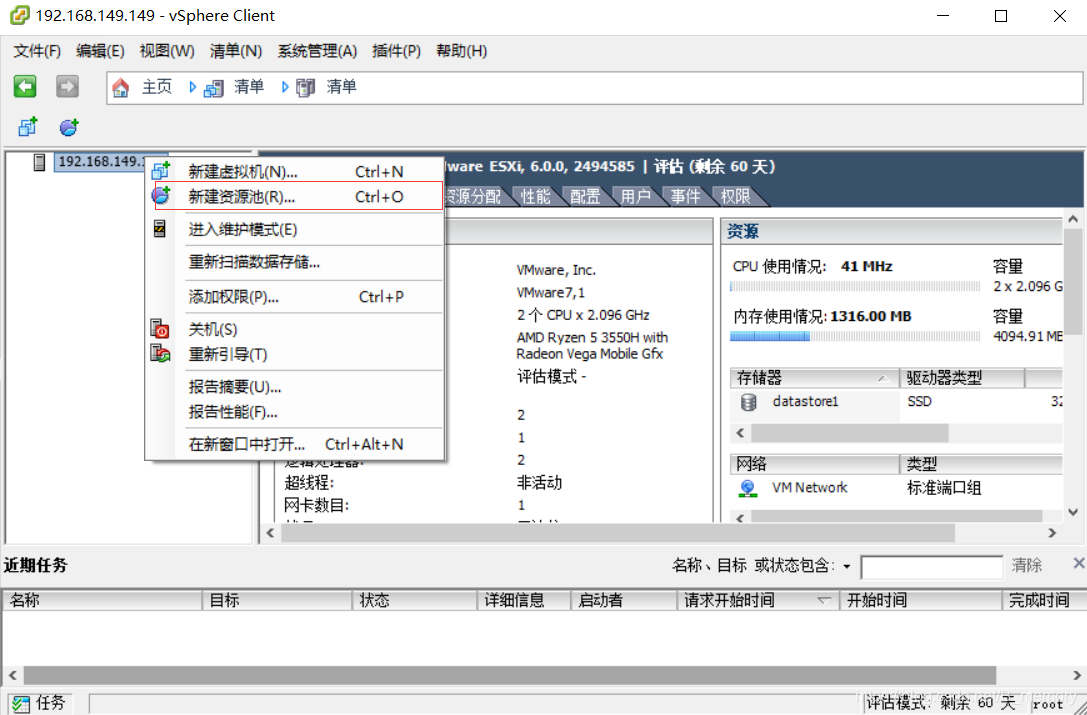Screen dimensions: 1087x715
Task: Click the VM Network port group icon
Action: (748, 487)
